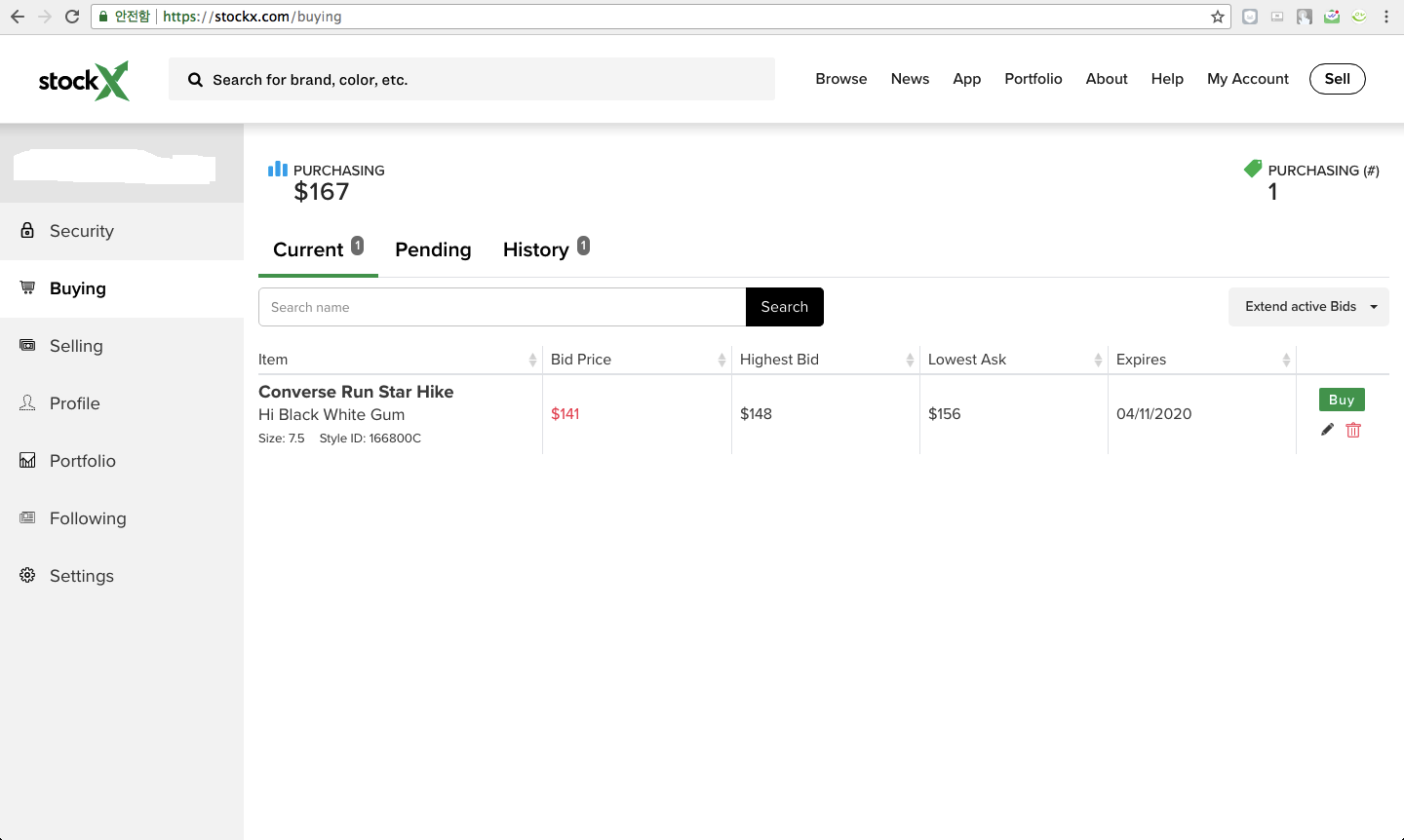Click the $156 lowest ask value
Image resolution: width=1404 pixels, height=840 pixels.
(945, 414)
